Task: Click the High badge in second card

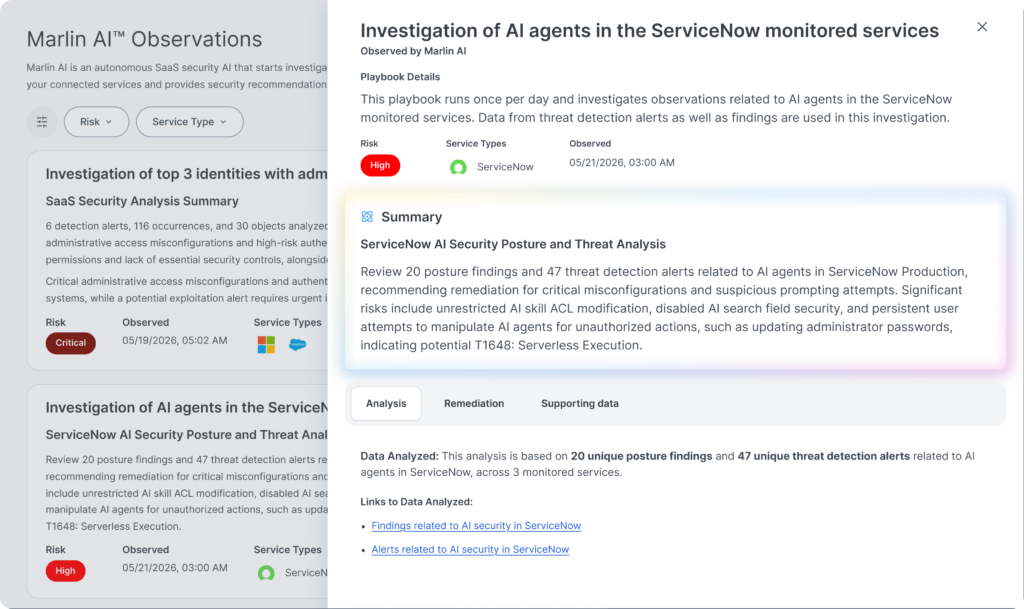Action: coord(65,570)
